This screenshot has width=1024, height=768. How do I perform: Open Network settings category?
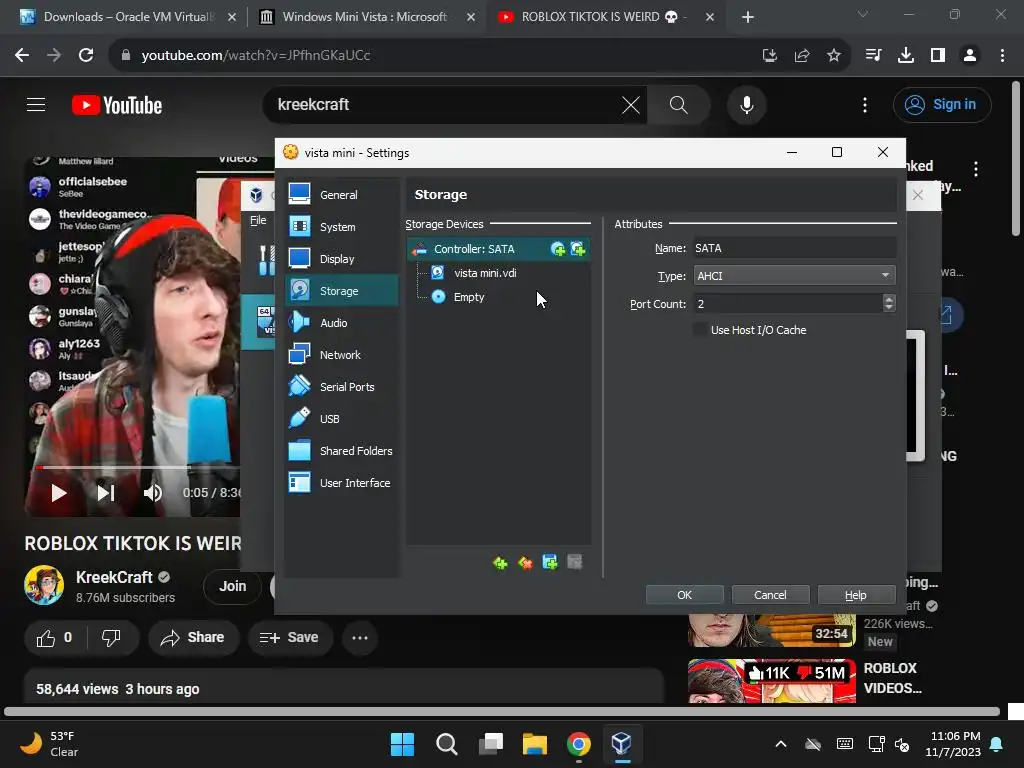(342, 355)
